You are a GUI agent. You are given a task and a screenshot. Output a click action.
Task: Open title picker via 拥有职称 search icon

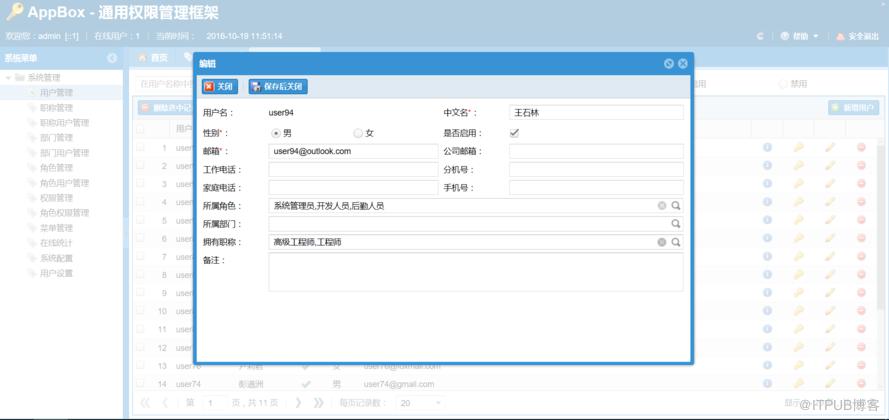675,242
